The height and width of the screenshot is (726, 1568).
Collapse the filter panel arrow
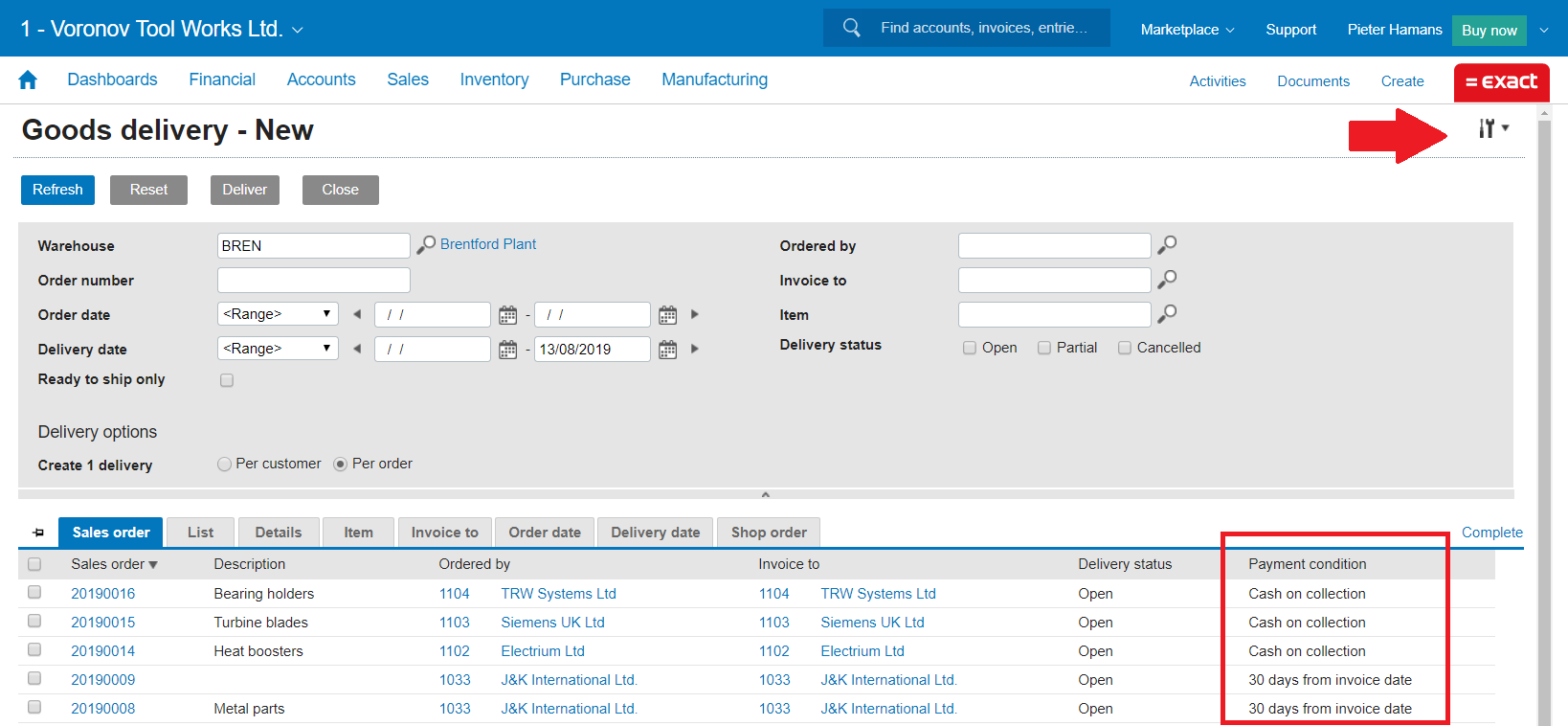click(x=766, y=494)
